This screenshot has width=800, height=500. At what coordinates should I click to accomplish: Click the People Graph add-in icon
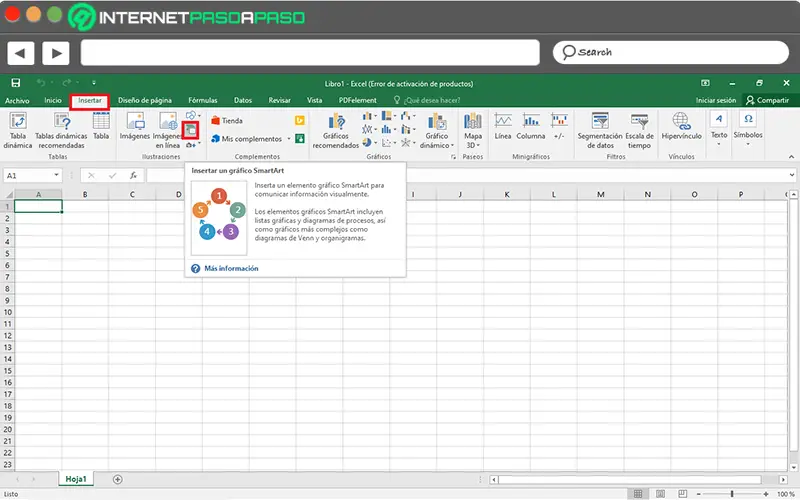300,138
